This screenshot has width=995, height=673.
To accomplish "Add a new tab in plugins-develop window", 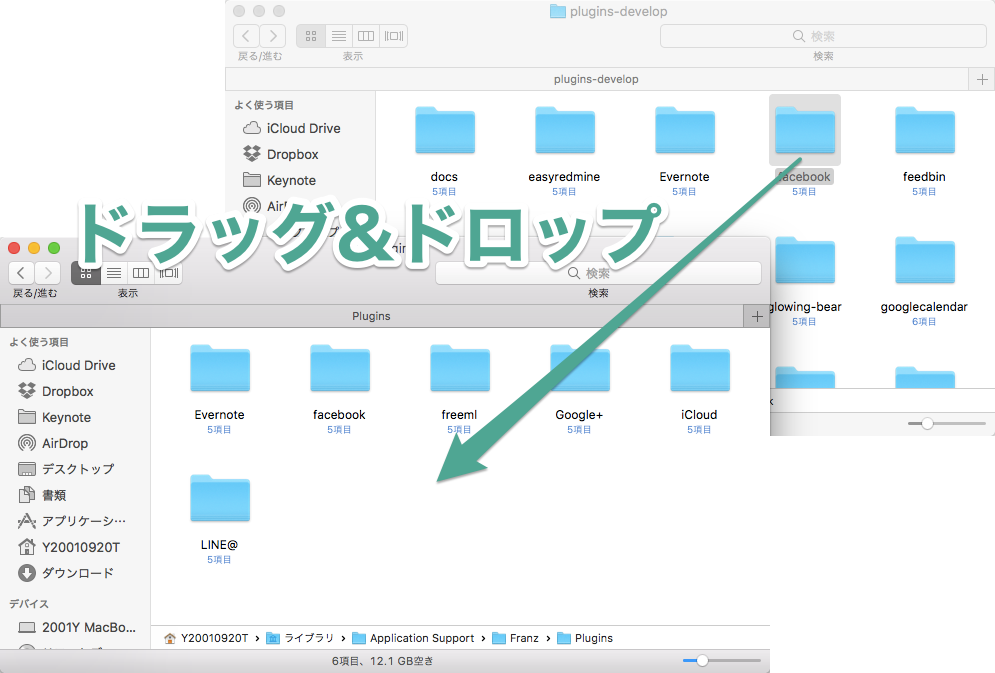I will pos(982,79).
